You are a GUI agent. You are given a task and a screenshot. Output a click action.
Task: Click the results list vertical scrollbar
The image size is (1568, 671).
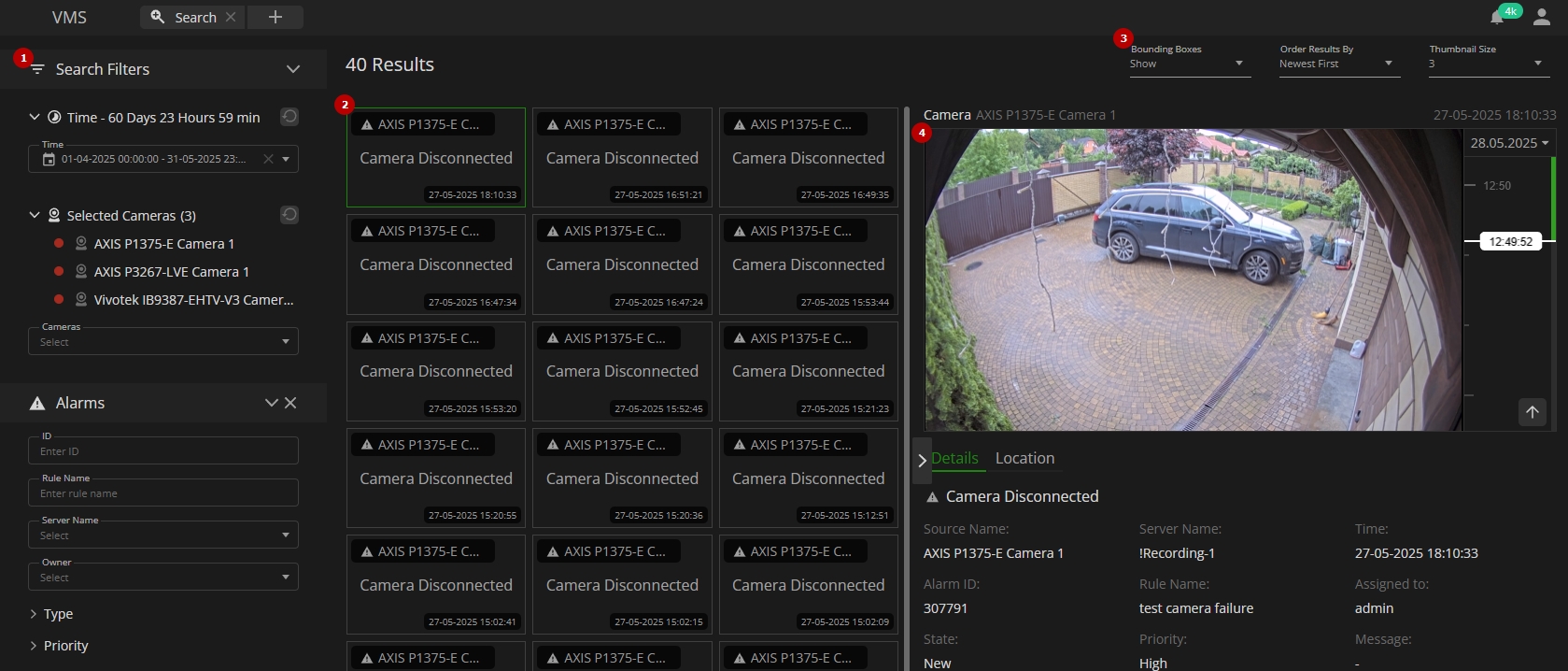point(906,388)
